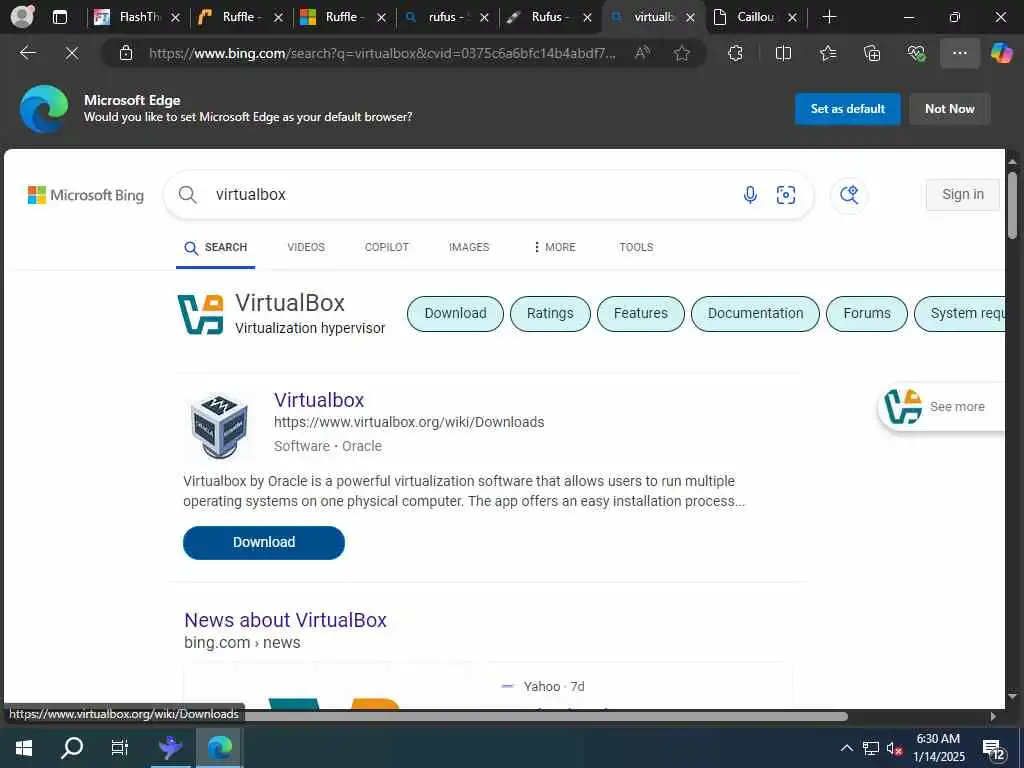Click the Documentation pill chip
The height and width of the screenshot is (768, 1024).
(755, 313)
